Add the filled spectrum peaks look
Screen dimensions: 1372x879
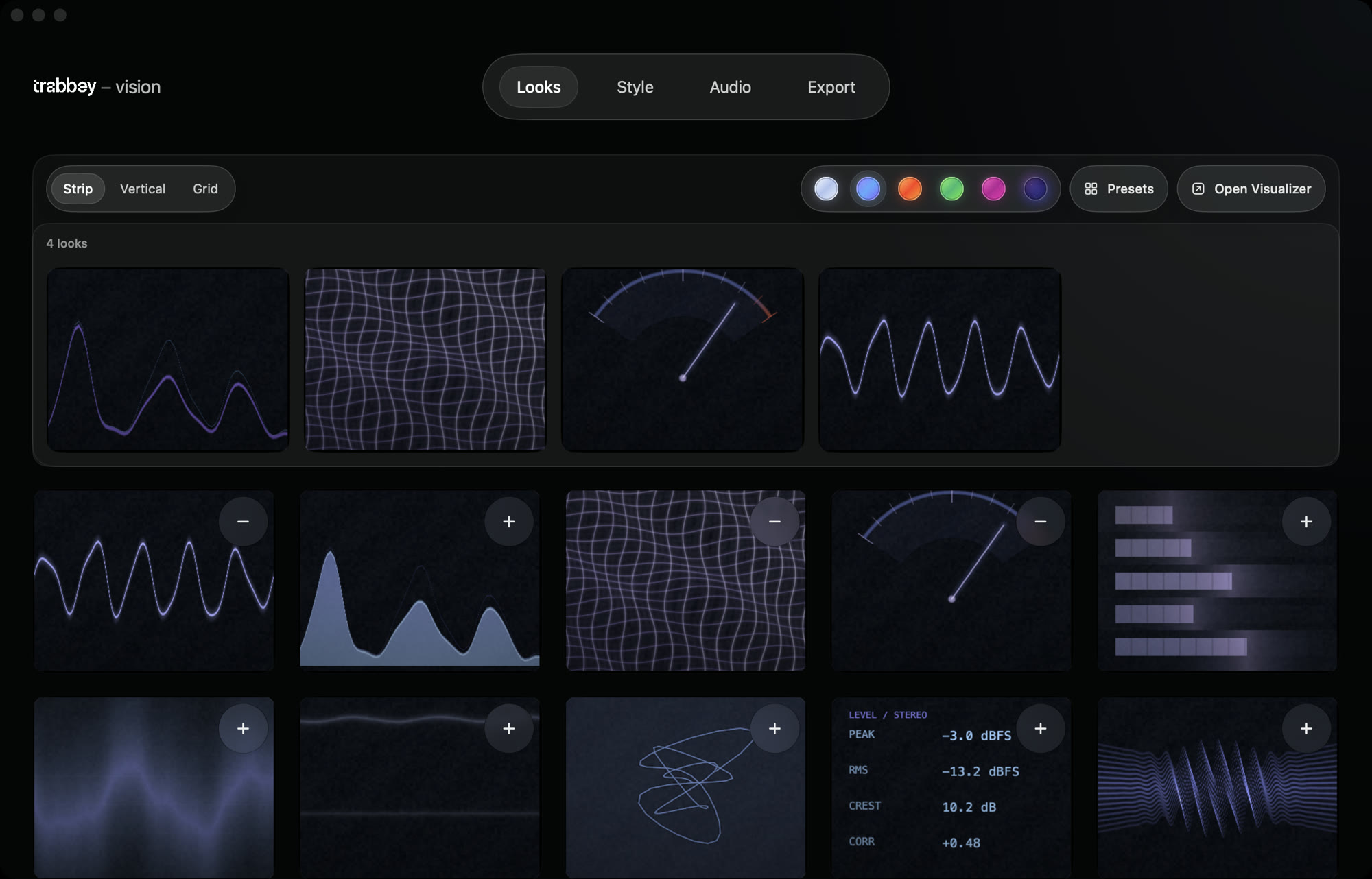point(508,522)
